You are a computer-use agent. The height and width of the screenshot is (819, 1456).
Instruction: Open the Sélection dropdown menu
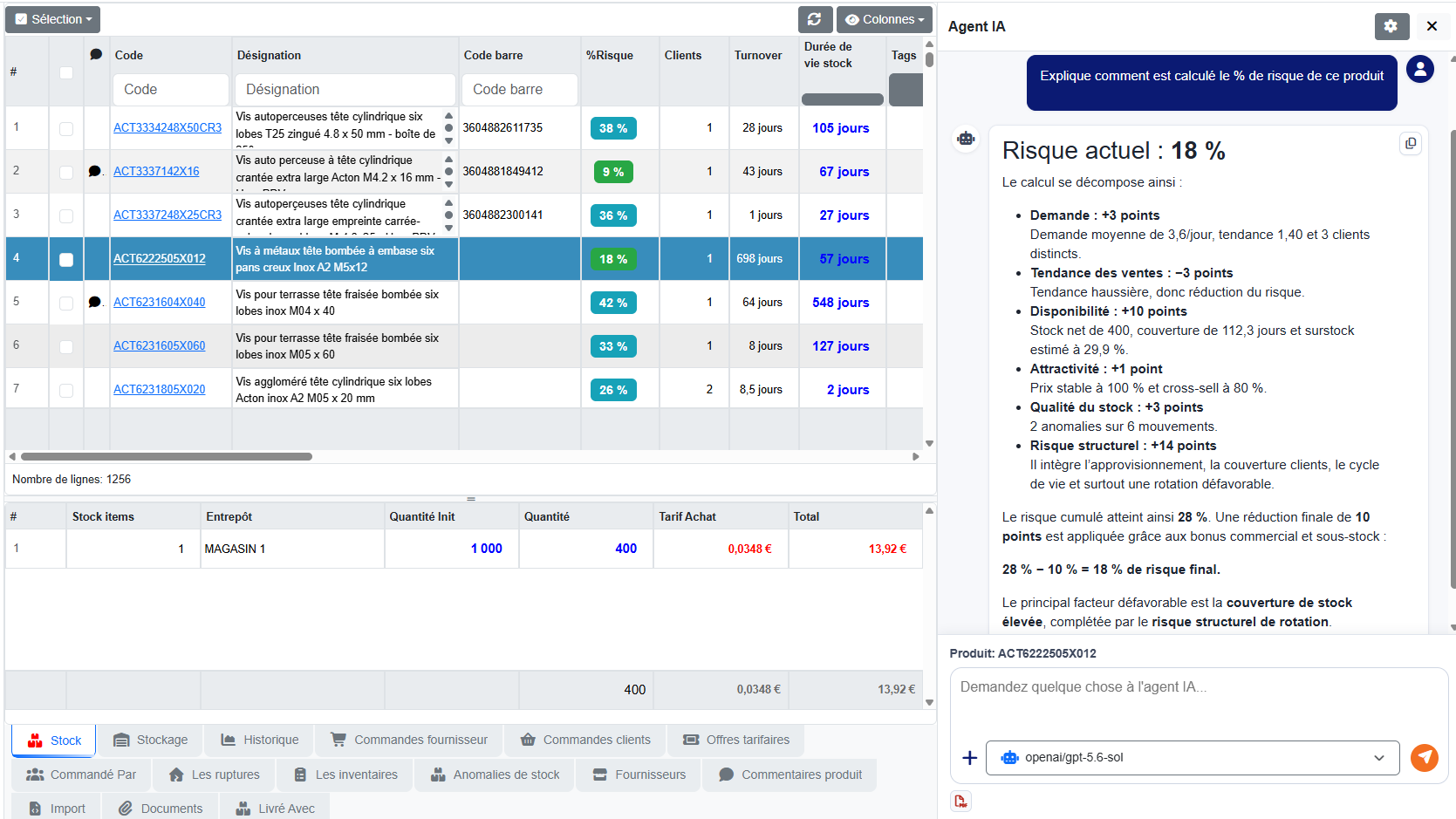[53, 19]
